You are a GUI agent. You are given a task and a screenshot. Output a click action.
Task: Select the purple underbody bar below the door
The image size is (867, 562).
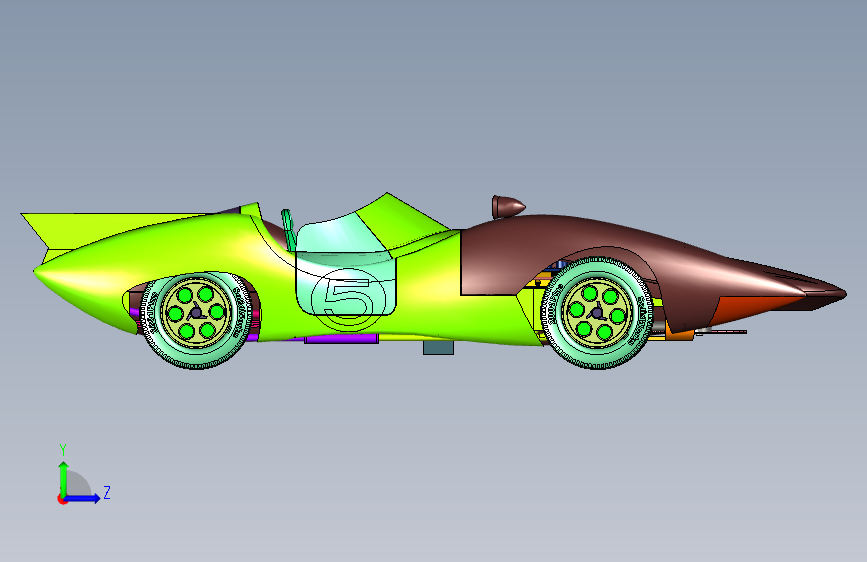(341, 339)
